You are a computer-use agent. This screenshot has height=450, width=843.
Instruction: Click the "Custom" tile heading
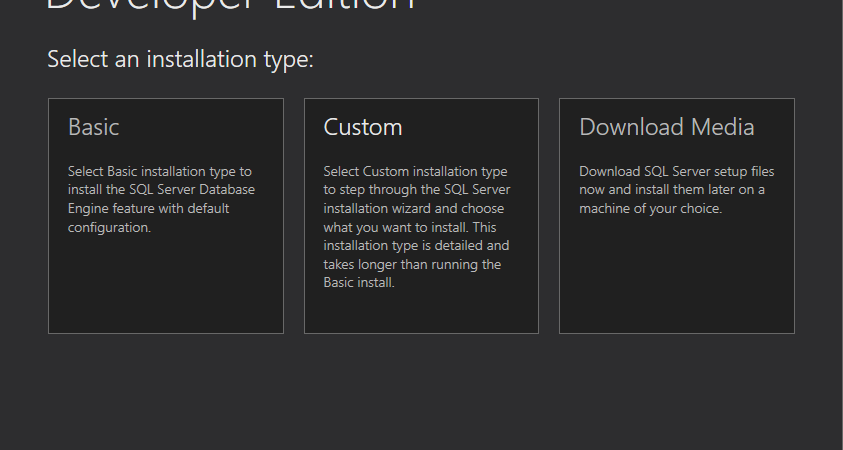(363, 127)
